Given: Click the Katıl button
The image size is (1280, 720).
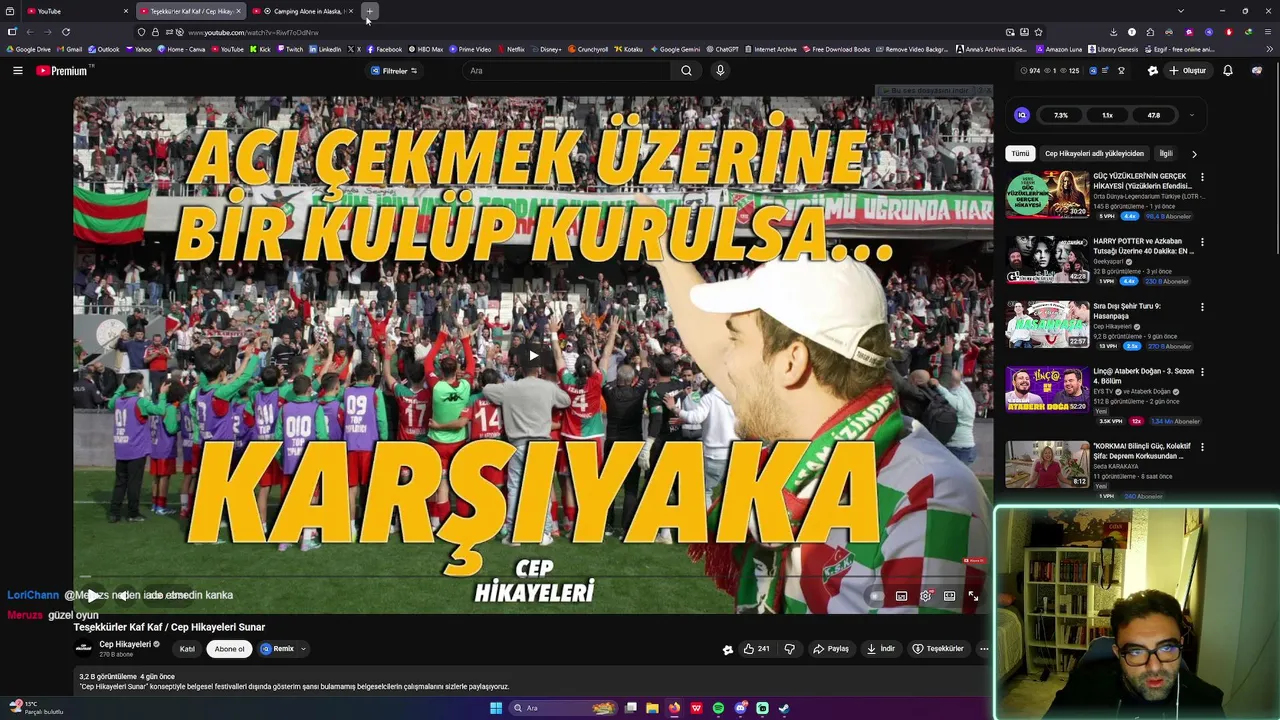Looking at the screenshot, I should tap(187, 649).
